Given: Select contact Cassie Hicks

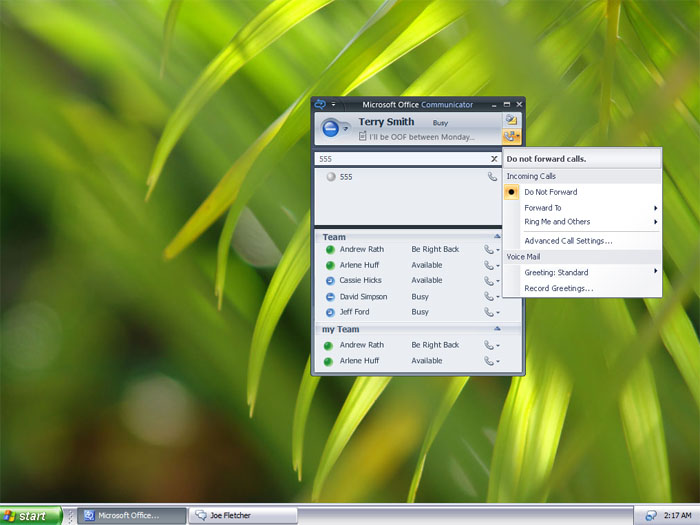Looking at the screenshot, I should click(360, 280).
